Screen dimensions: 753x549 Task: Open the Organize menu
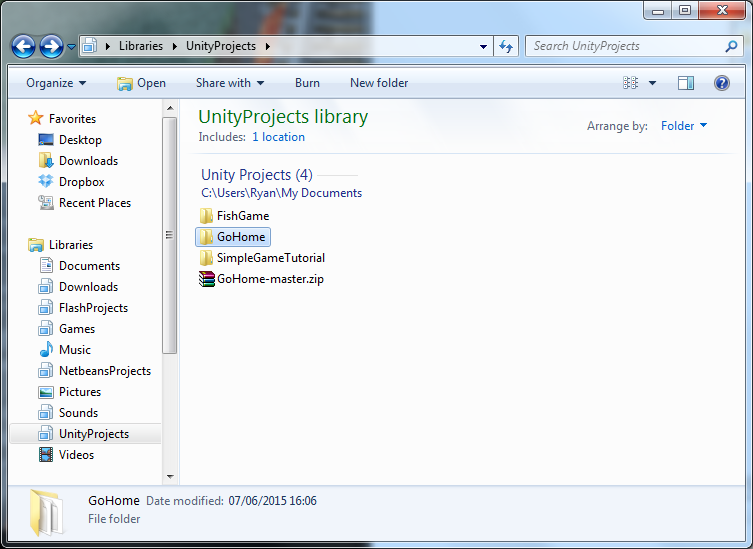56,83
